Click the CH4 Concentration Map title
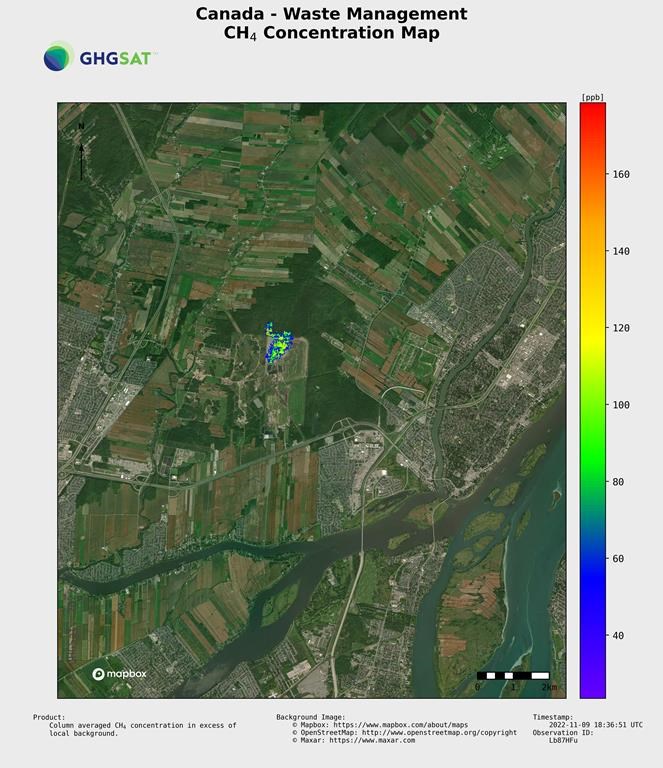Image resolution: width=663 pixels, height=768 pixels. [x=331, y=33]
